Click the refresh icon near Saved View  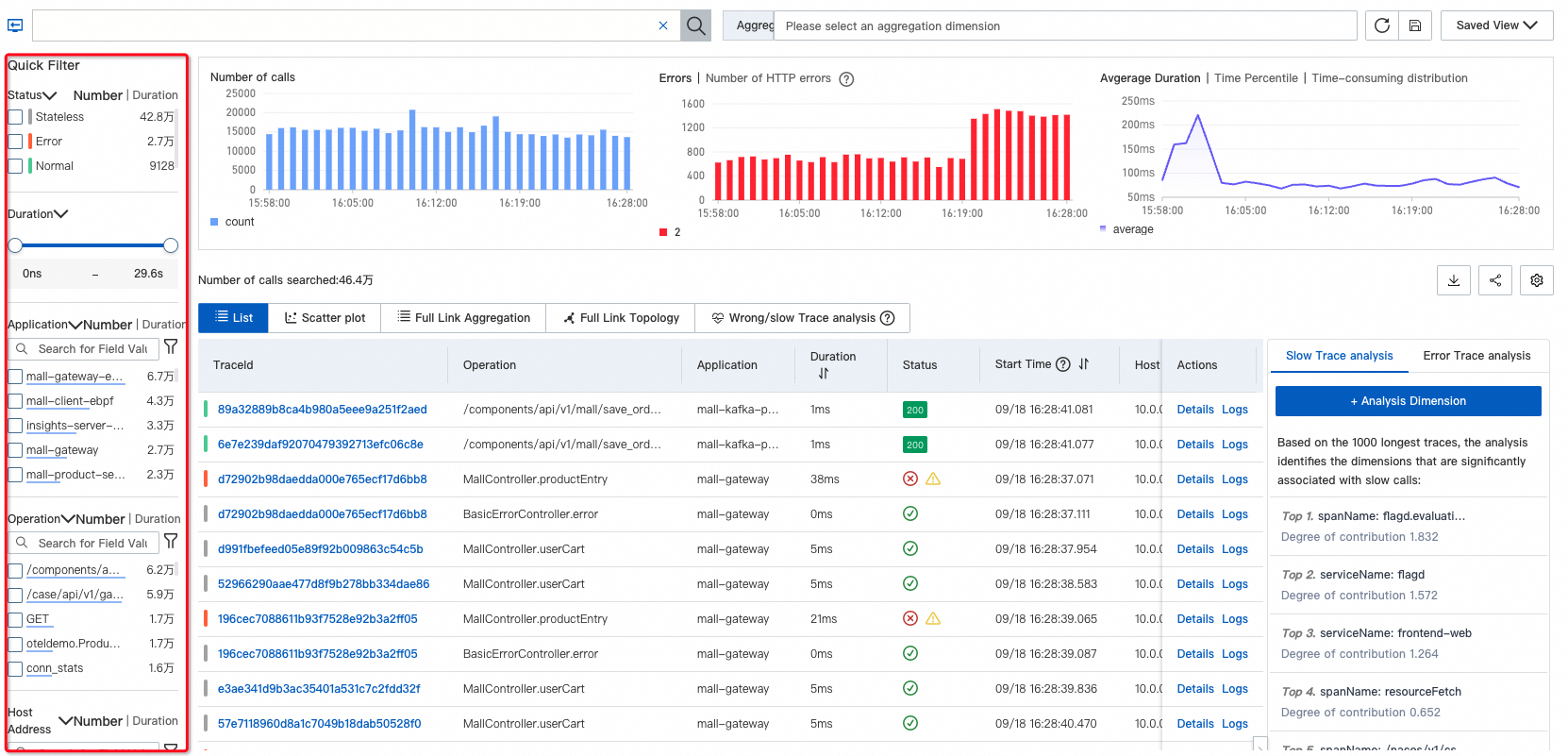coord(1382,25)
